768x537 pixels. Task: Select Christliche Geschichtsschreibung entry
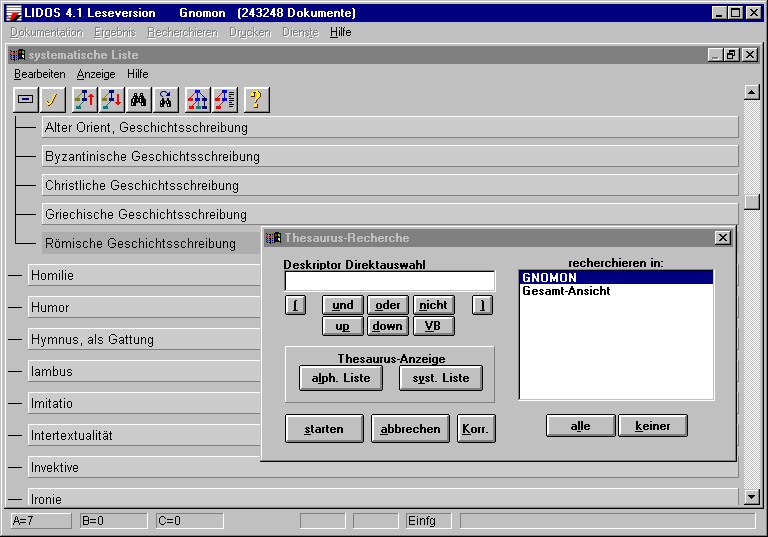(390, 185)
